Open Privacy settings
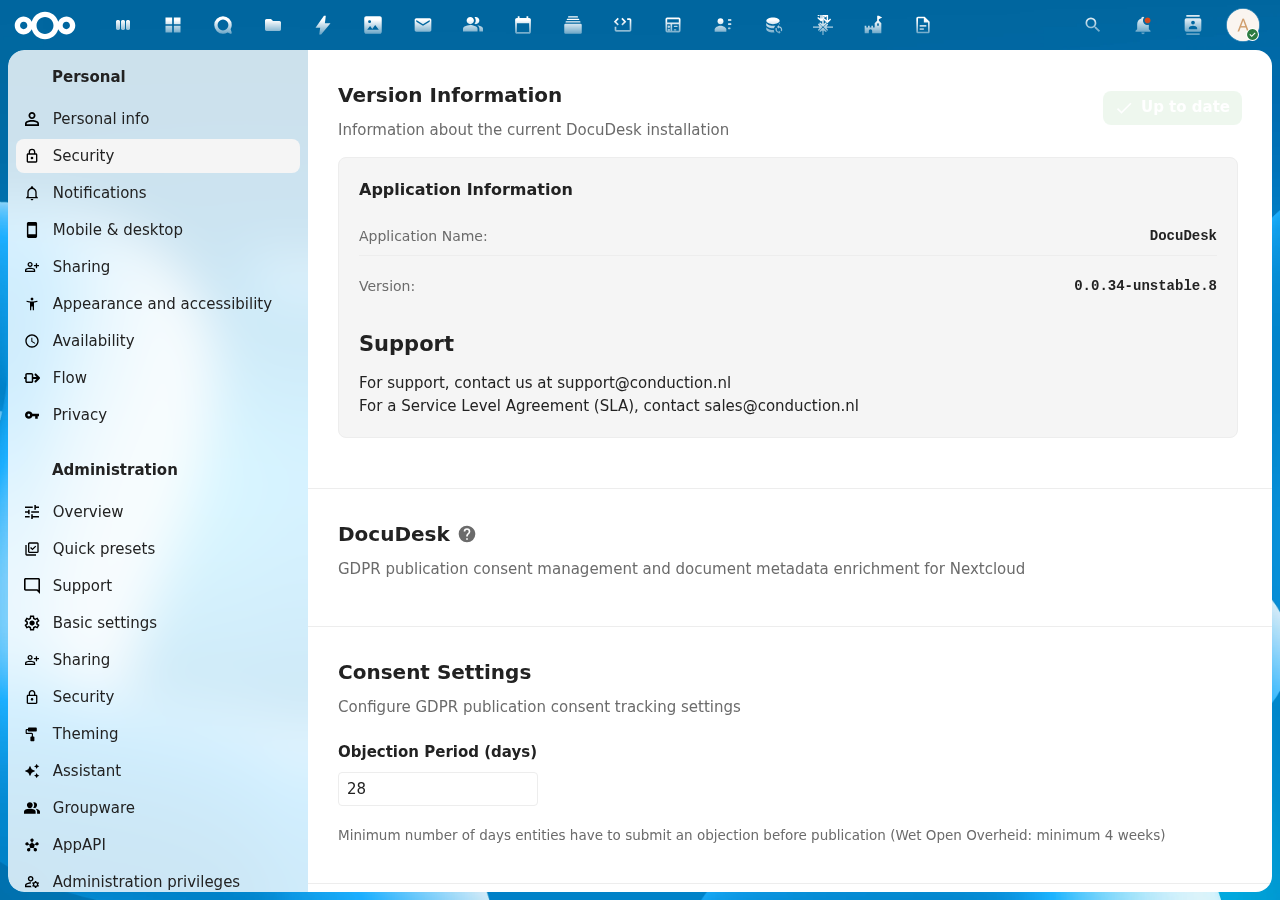 coord(158,415)
